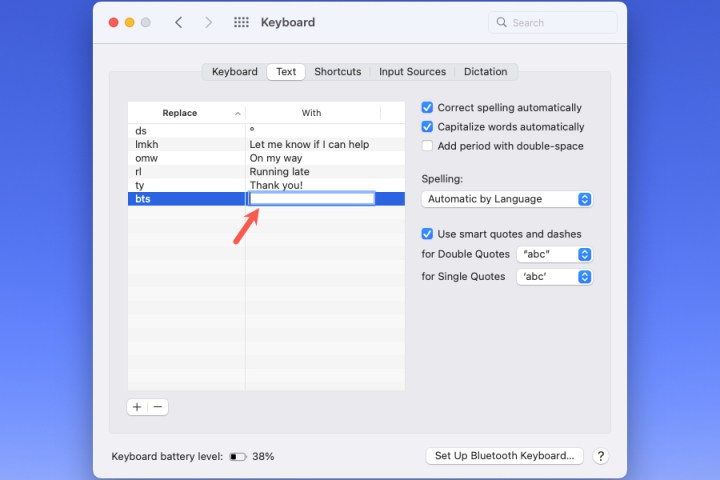This screenshot has width=720, height=480.
Task: Click the keyboard battery level icon
Action: (x=238, y=456)
